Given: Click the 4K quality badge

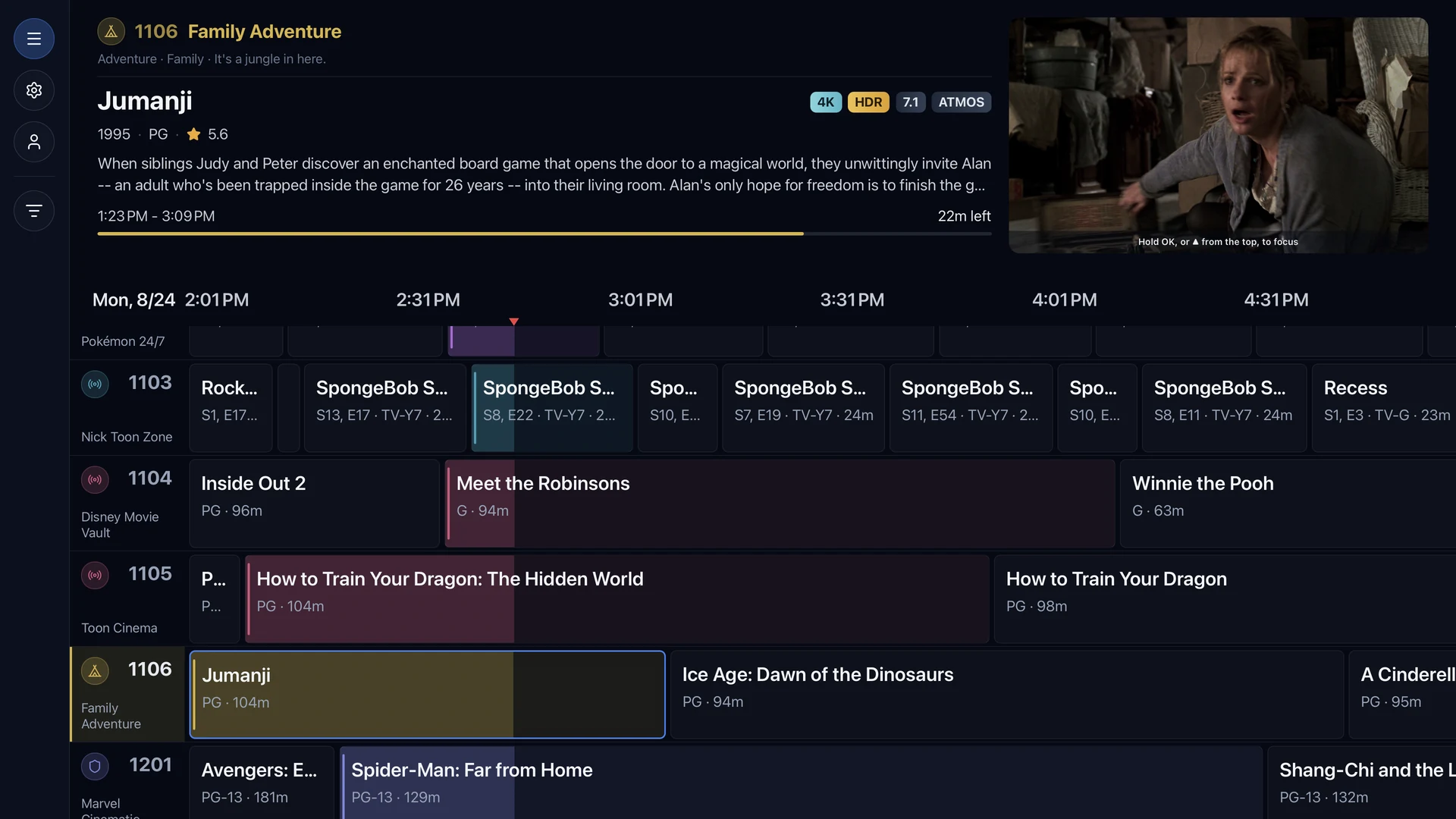Looking at the screenshot, I should pos(826,102).
